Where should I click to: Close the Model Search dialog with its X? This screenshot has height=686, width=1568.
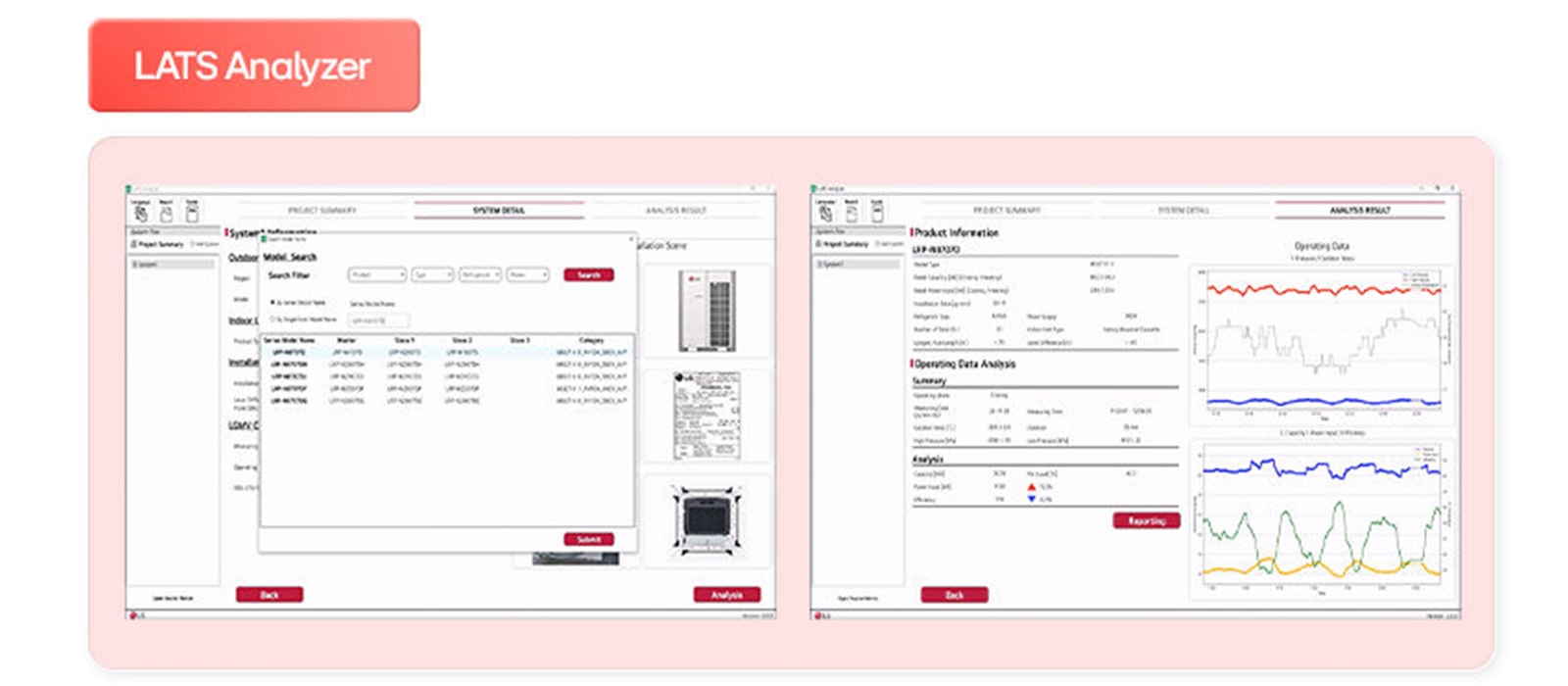631,238
